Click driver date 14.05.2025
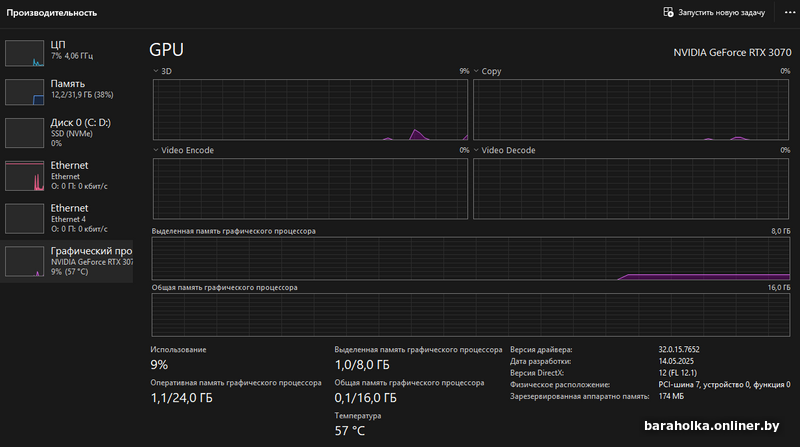 coord(676,361)
